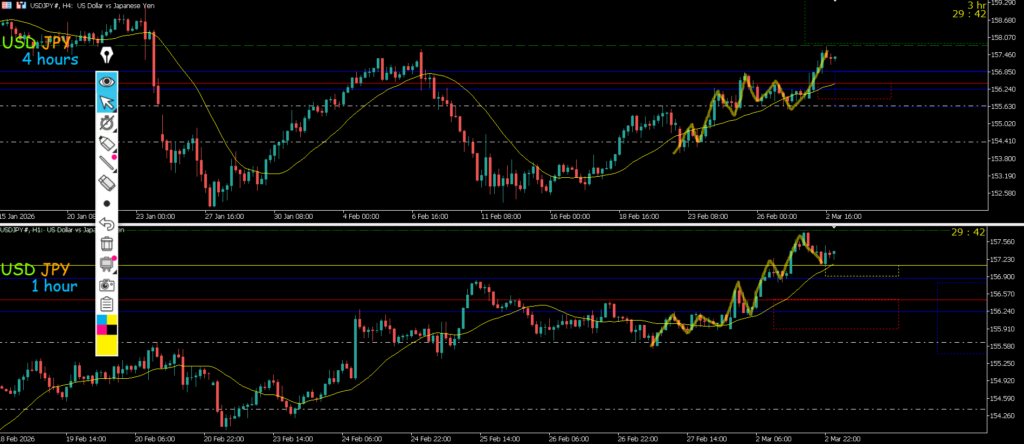Screen dimensions: 1024x444
Task: Click the trash bin delete icon
Action: [x=107, y=243]
